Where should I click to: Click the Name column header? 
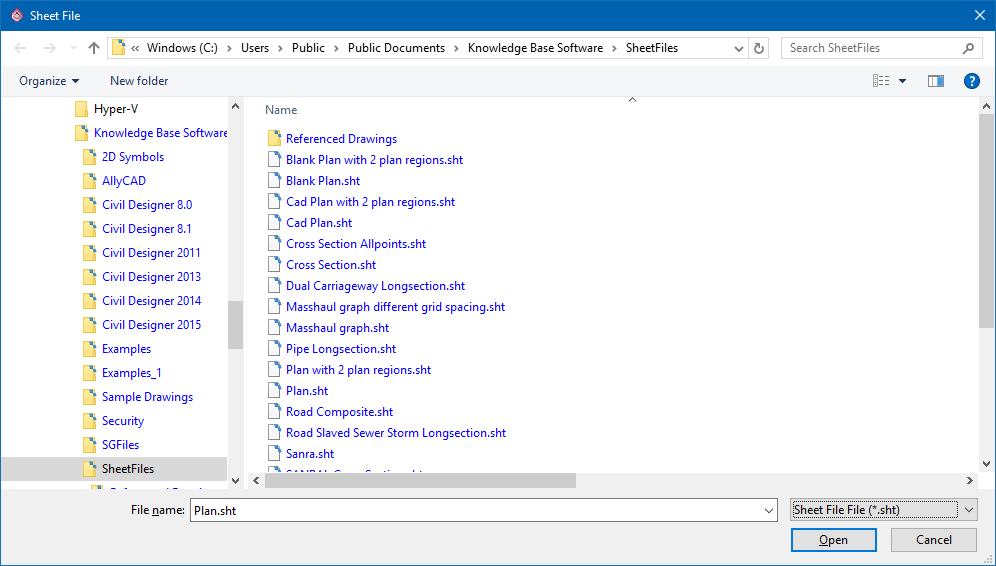coord(281,110)
